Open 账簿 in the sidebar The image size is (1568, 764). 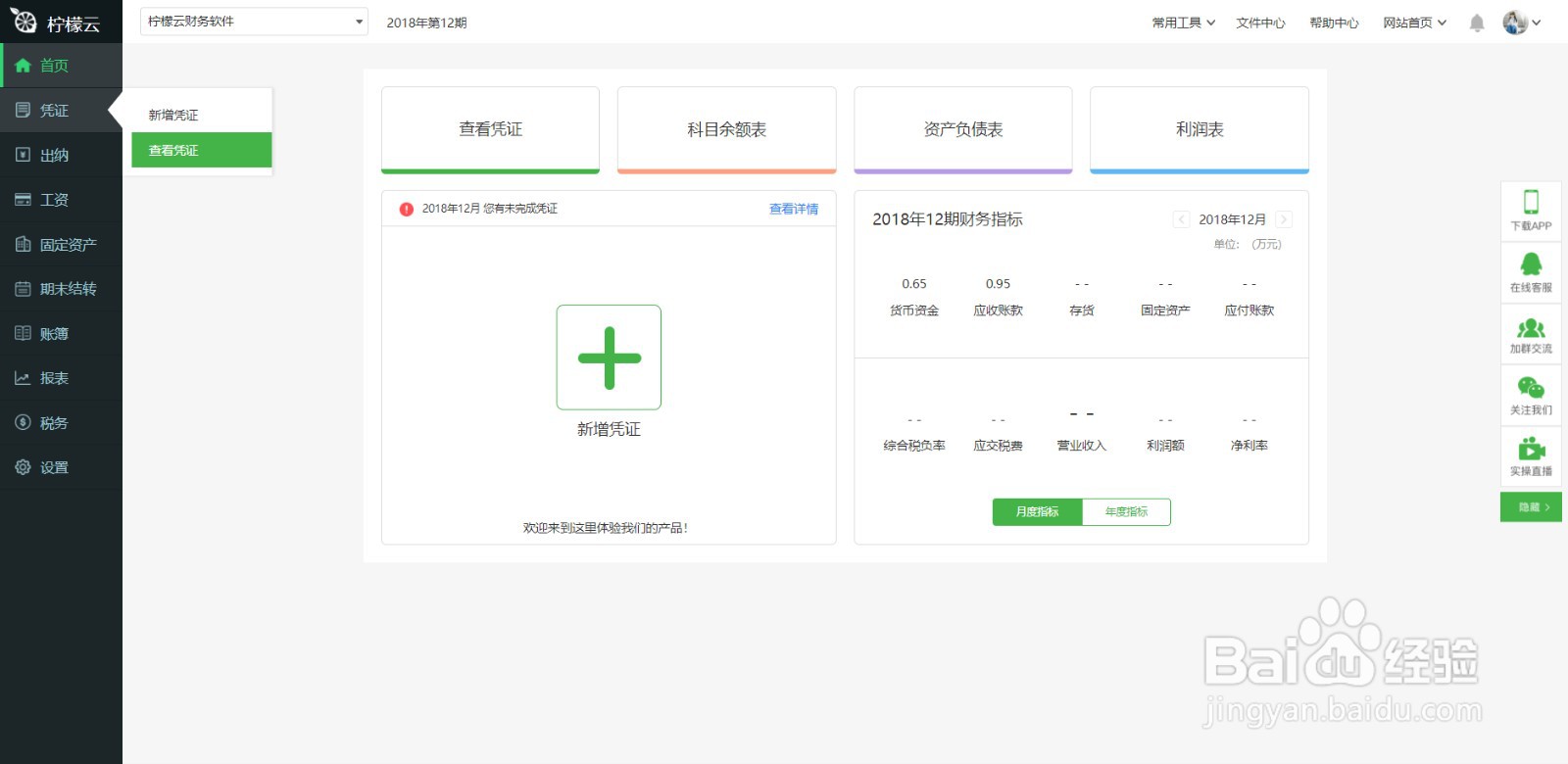(61, 333)
